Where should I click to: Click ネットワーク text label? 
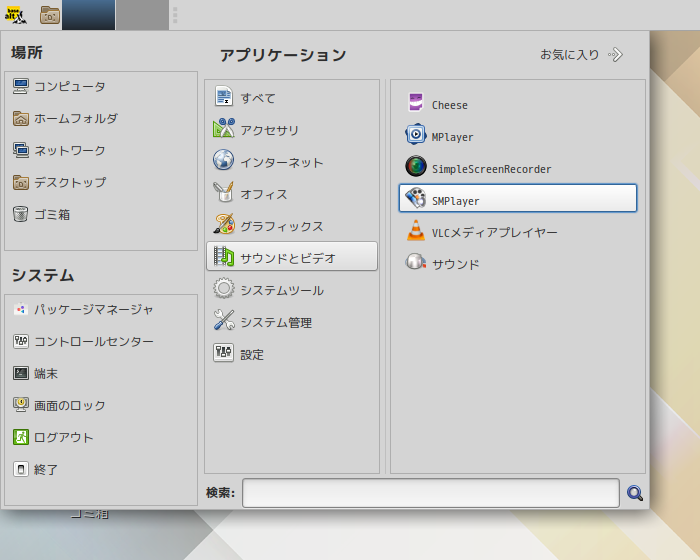[70, 151]
